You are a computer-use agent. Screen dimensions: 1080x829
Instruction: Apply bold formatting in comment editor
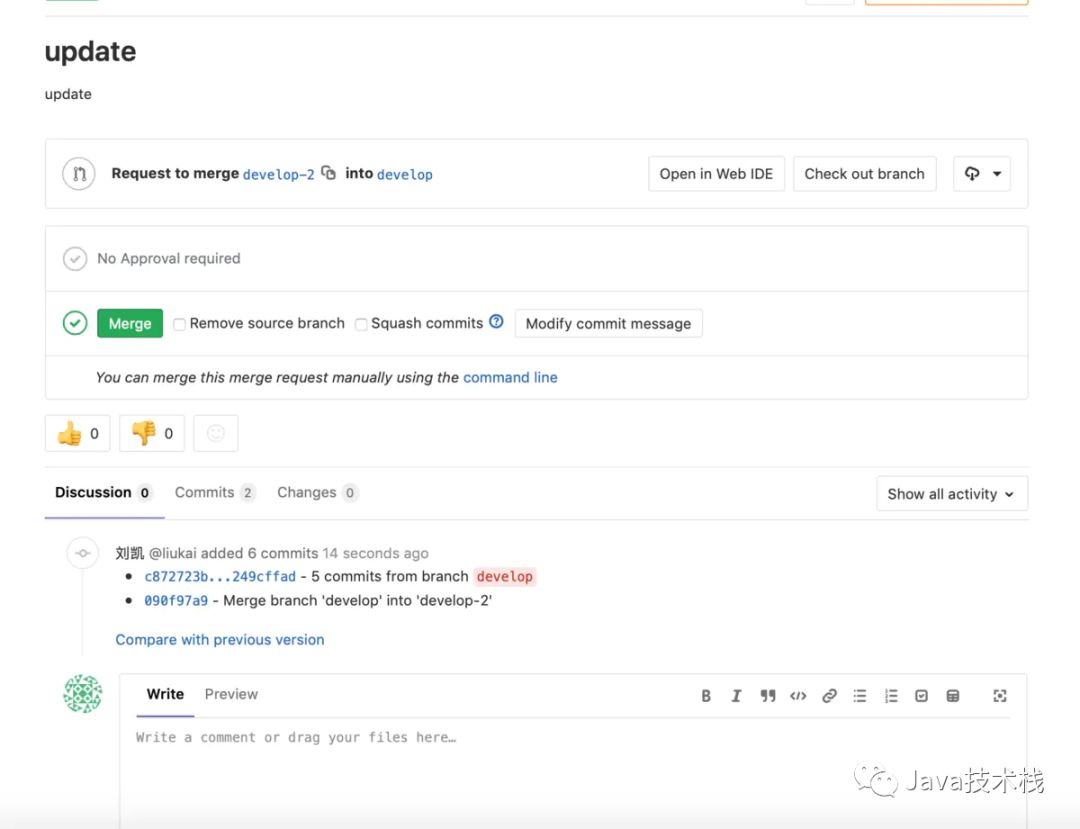tap(706, 696)
